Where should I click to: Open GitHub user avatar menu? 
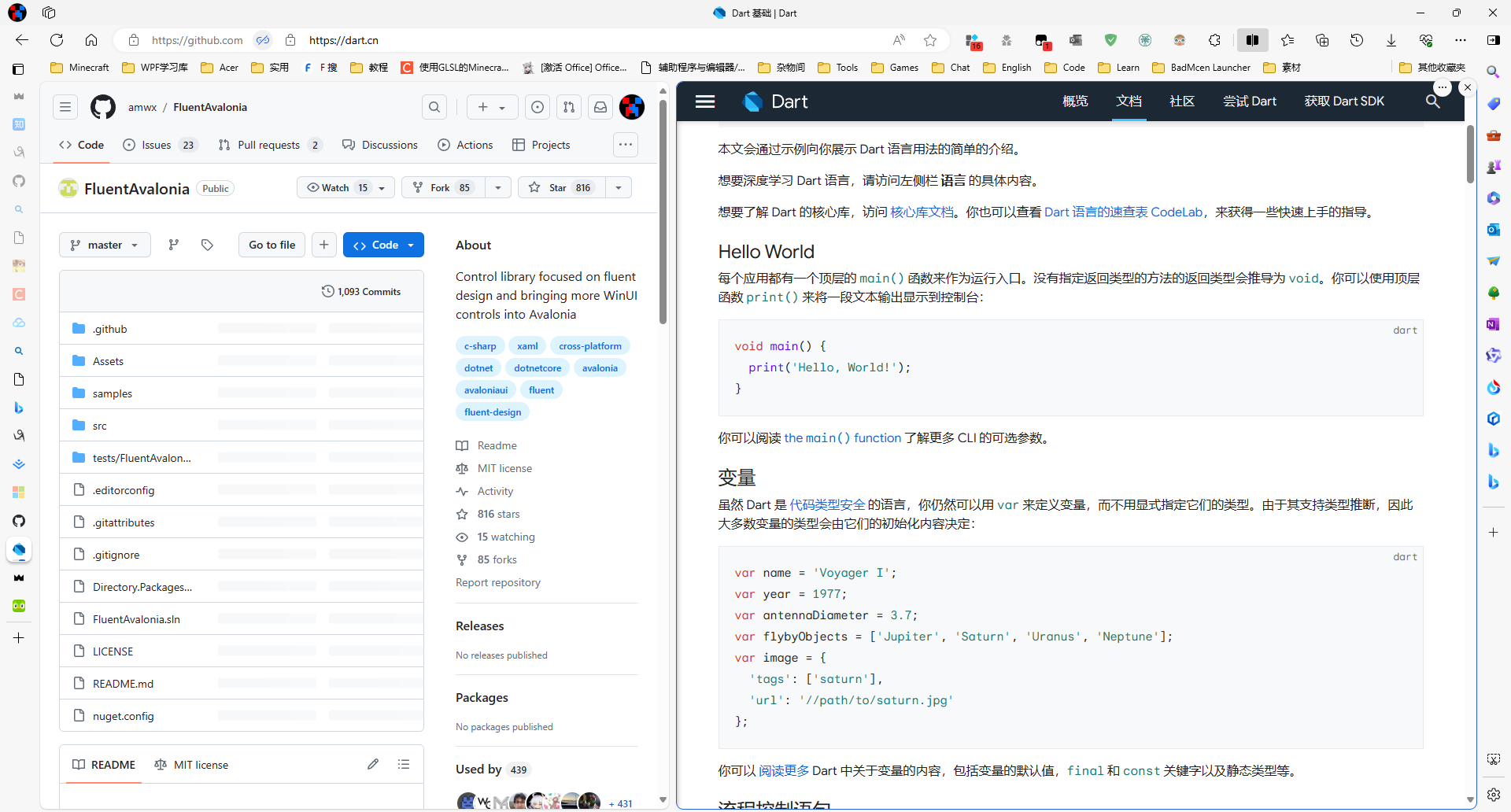tap(632, 107)
